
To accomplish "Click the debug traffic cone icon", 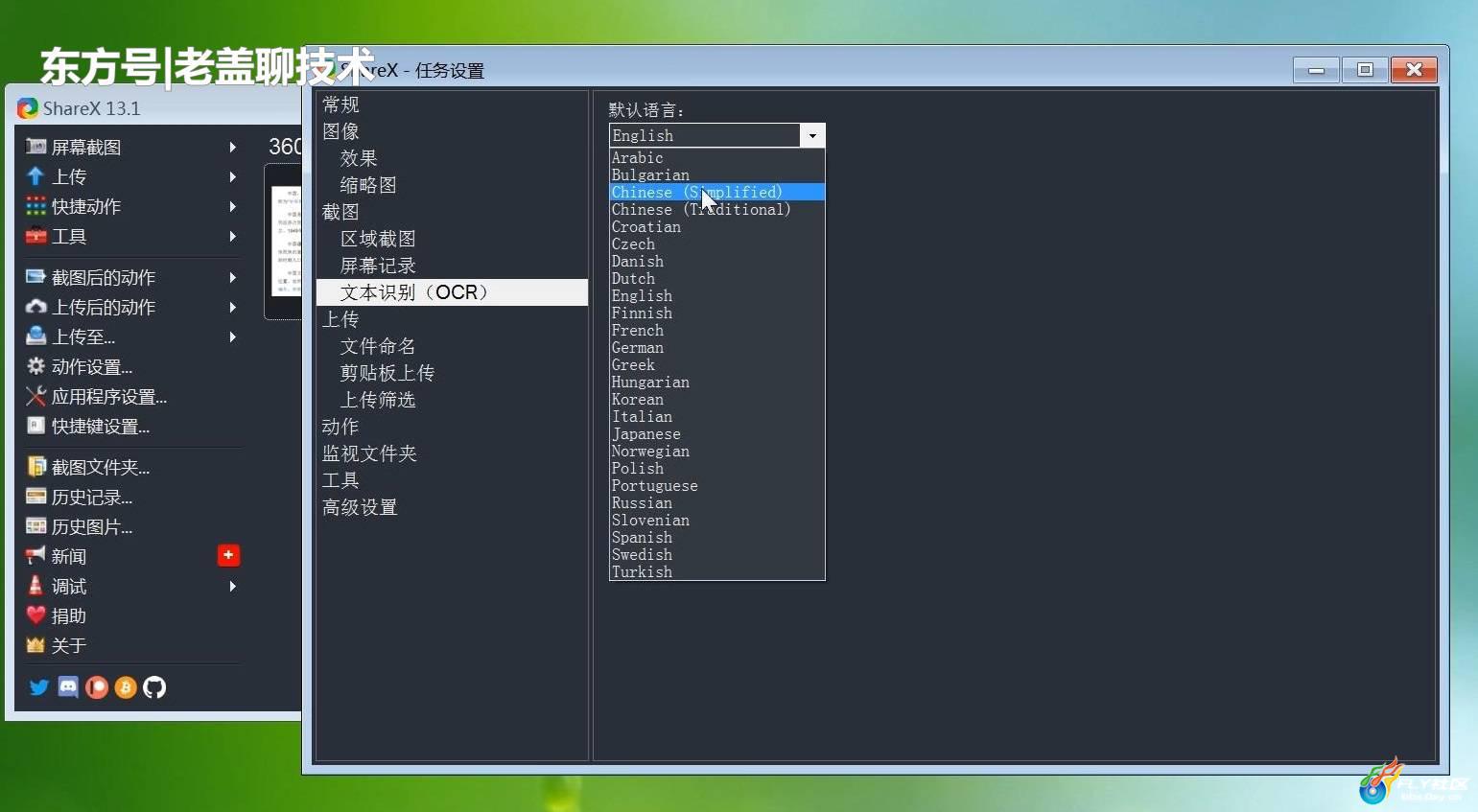I will (35, 586).
